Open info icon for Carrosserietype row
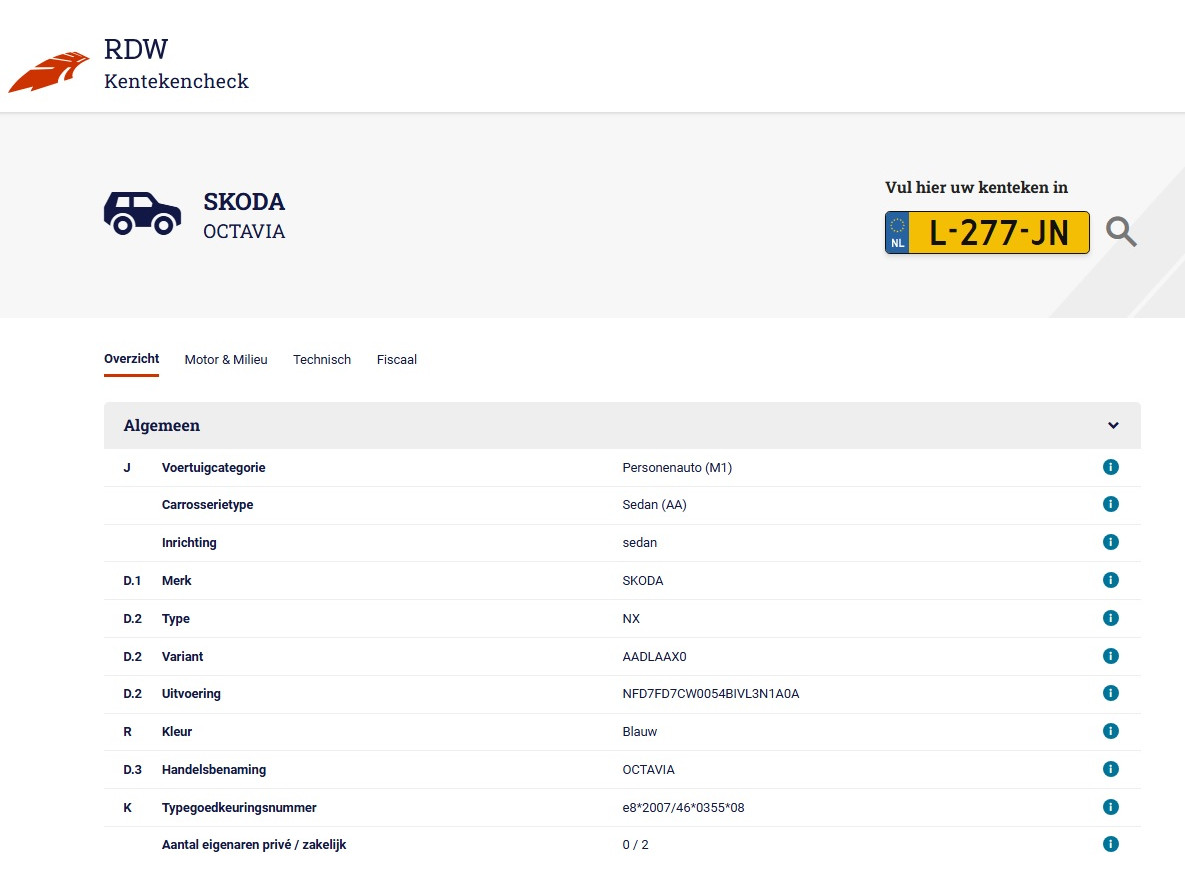This screenshot has width=1185, height=888. (1110, 504)
